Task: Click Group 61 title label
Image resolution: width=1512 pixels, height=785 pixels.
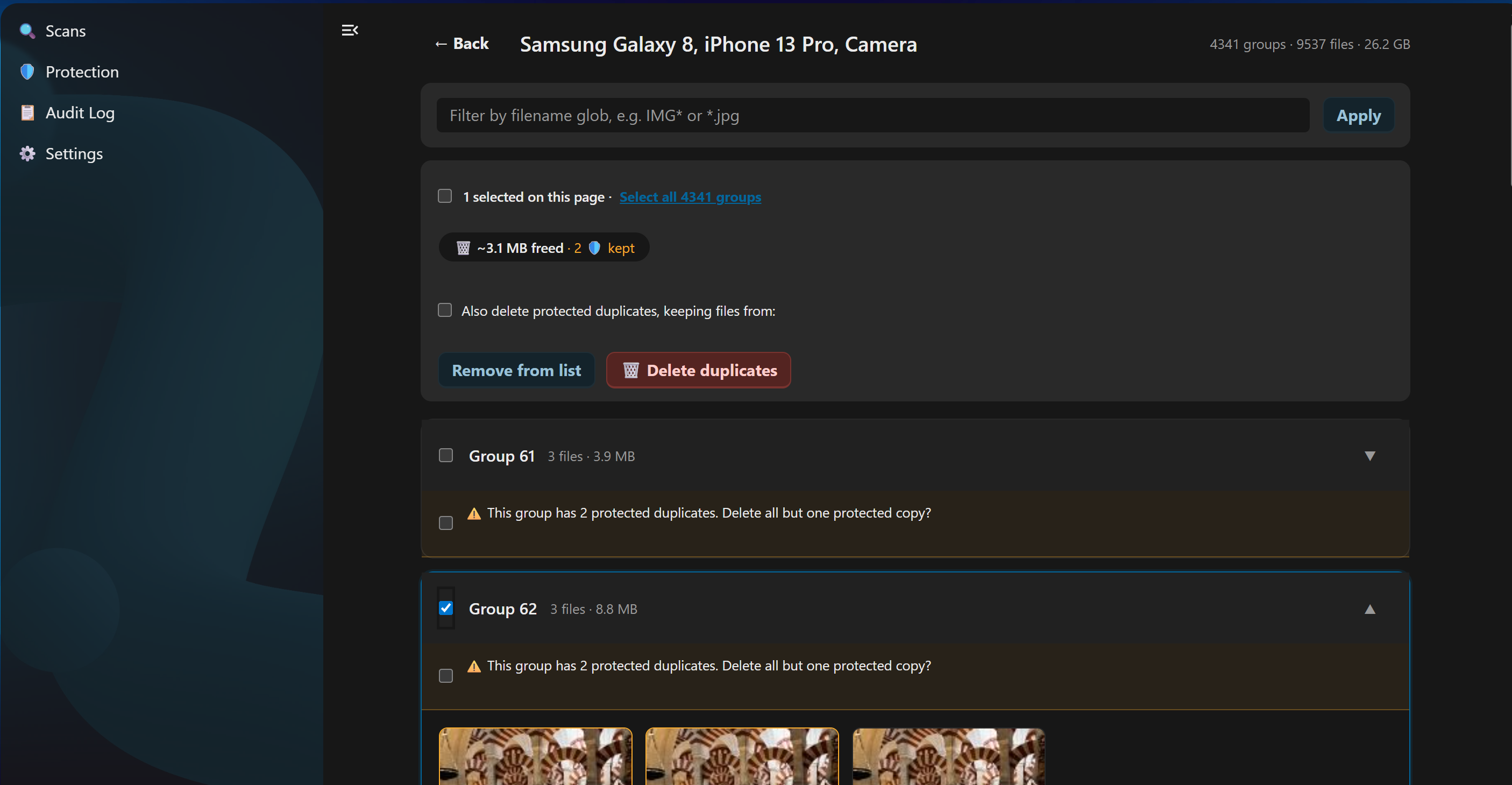Action: [502, 456]
